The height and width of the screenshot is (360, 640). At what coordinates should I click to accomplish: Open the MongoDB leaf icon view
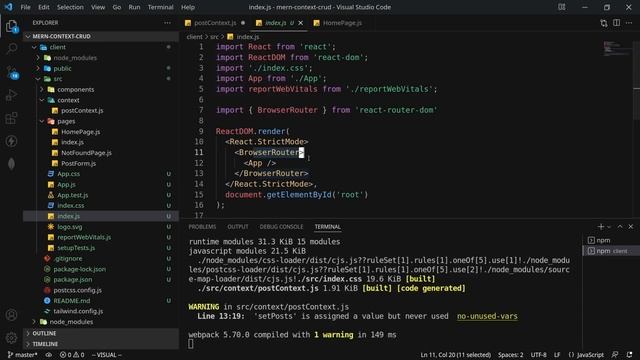pyautogui.click(x=11, y=164)
